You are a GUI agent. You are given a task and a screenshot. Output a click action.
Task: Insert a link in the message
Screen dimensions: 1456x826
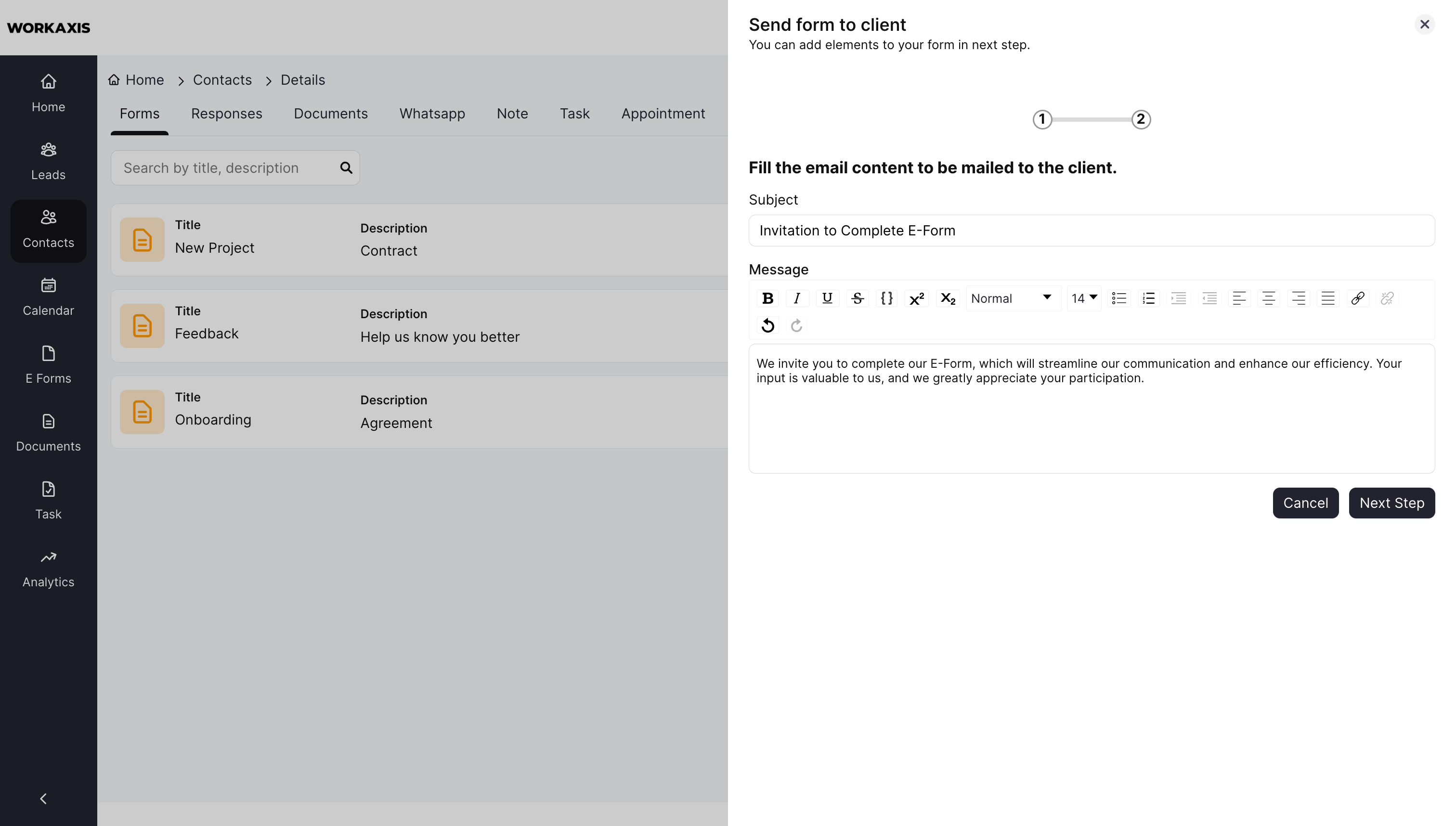(x=1357, y=298)
